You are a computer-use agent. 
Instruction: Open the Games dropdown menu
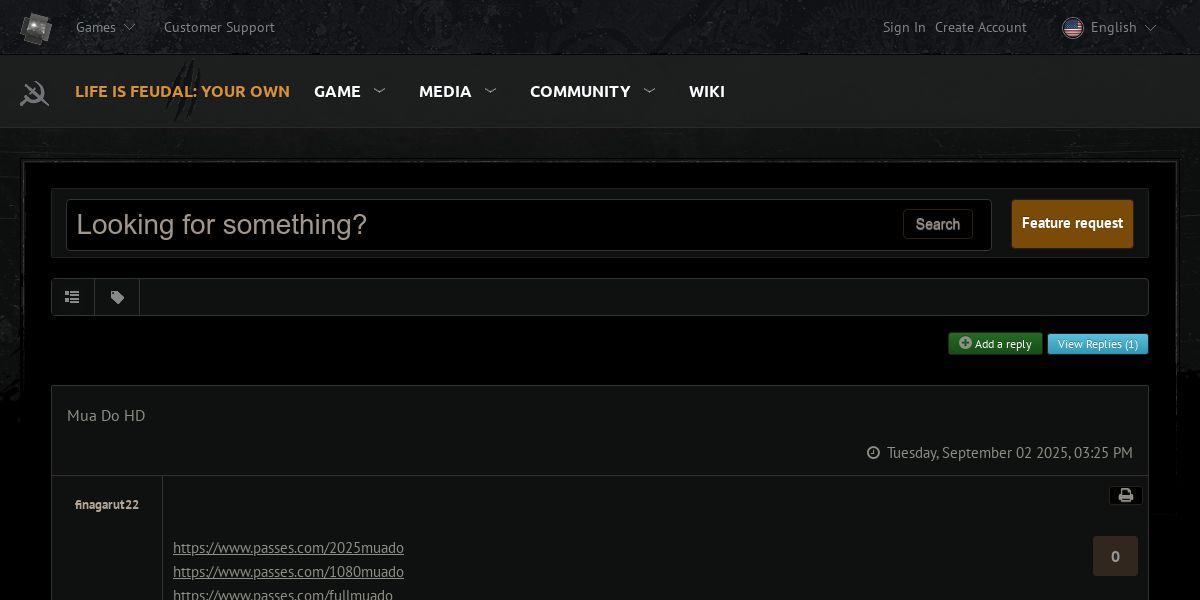[x=106, y=27]
